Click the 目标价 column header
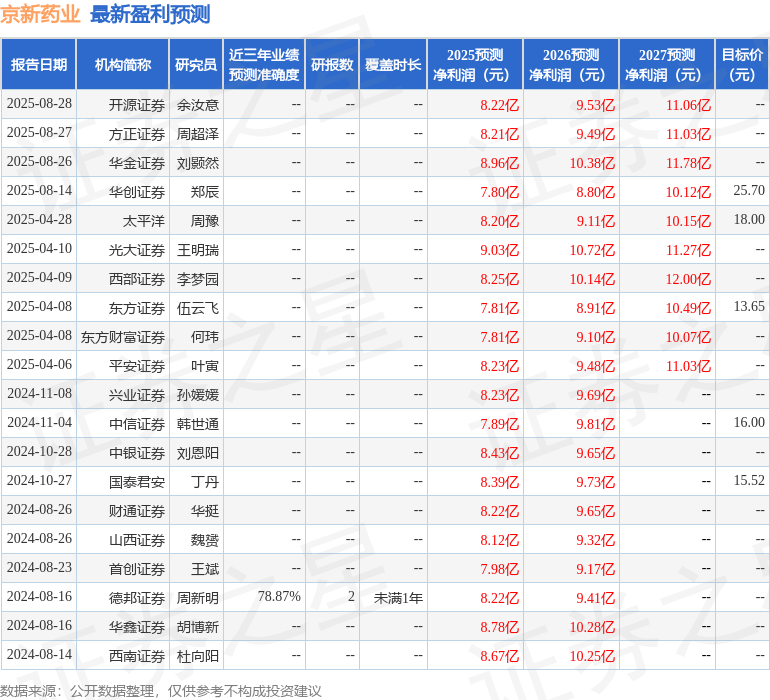The width and height of the screenshot is (770, 700). tap(742, 65)
